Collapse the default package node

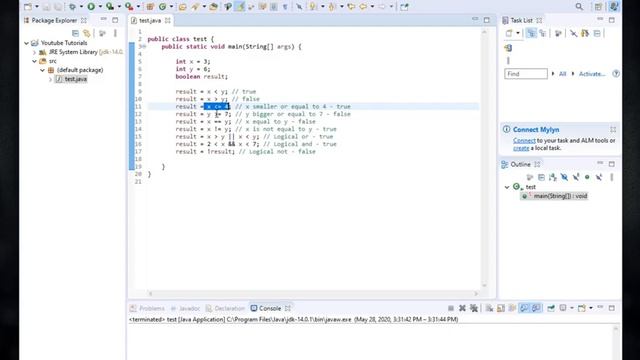[x=42, y=70]
